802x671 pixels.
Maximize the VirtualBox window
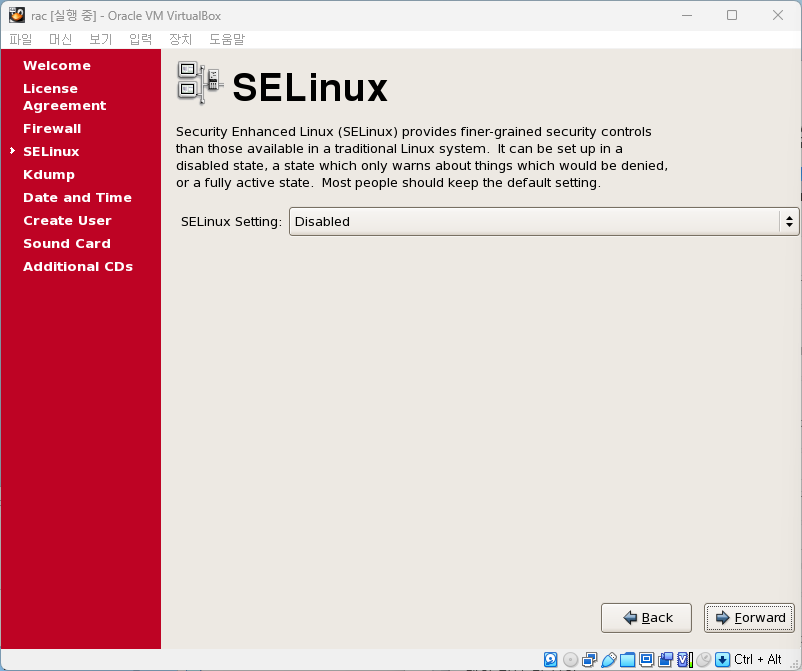point(732,15)
